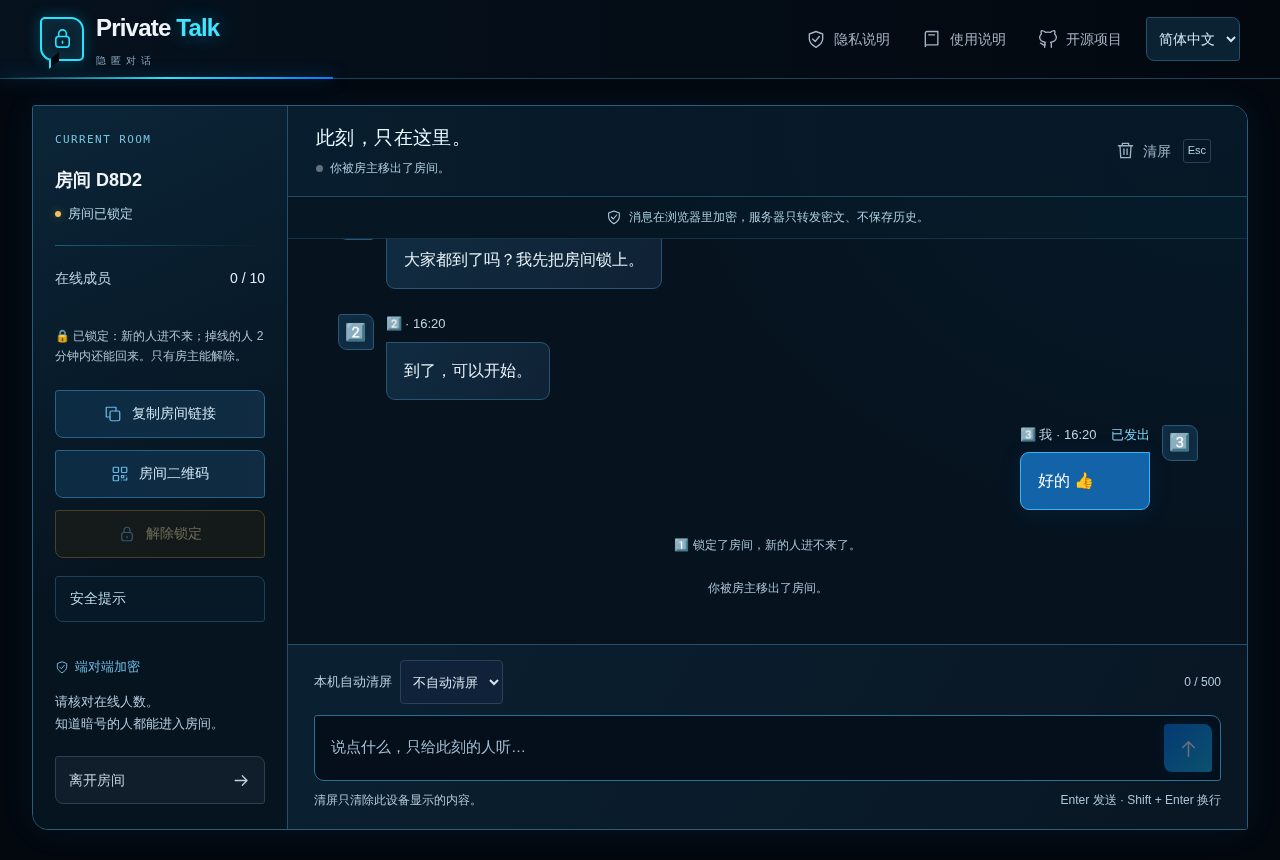This screenshot has height=860, width=1280.
Task: Click the QR code icon in 房间二维码
Action: click(120, 474)
